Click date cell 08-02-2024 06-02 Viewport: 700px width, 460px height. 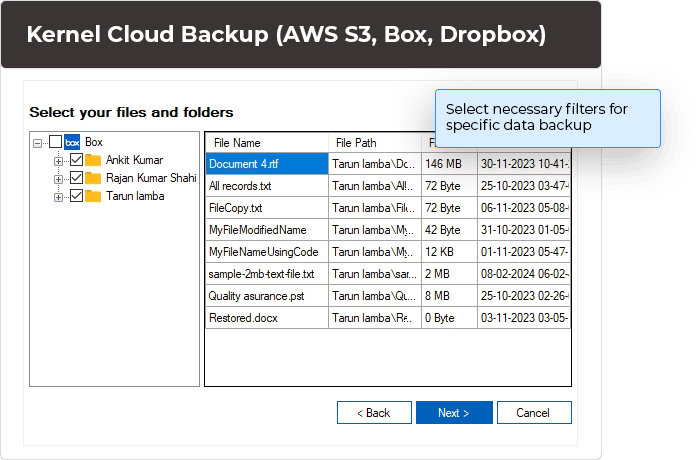point(524,274)
